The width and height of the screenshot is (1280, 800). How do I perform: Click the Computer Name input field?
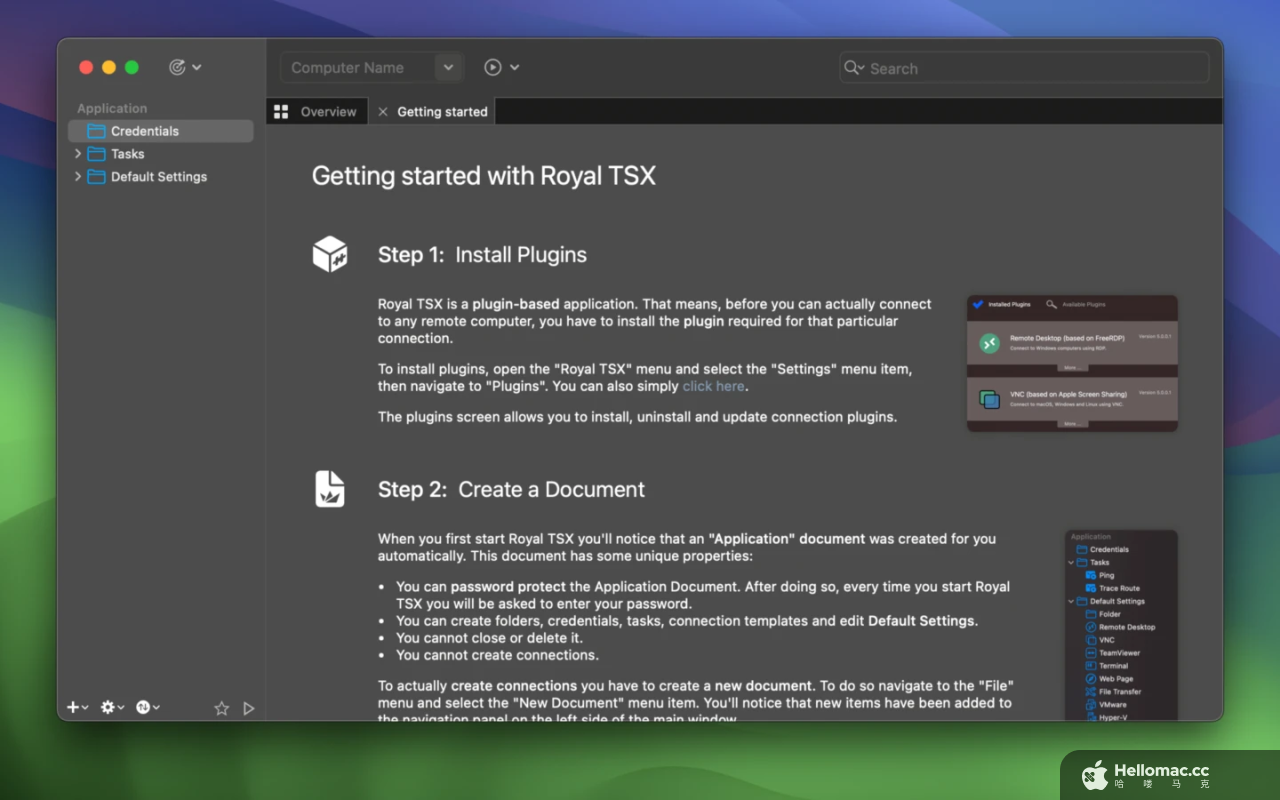pos(358,68)
